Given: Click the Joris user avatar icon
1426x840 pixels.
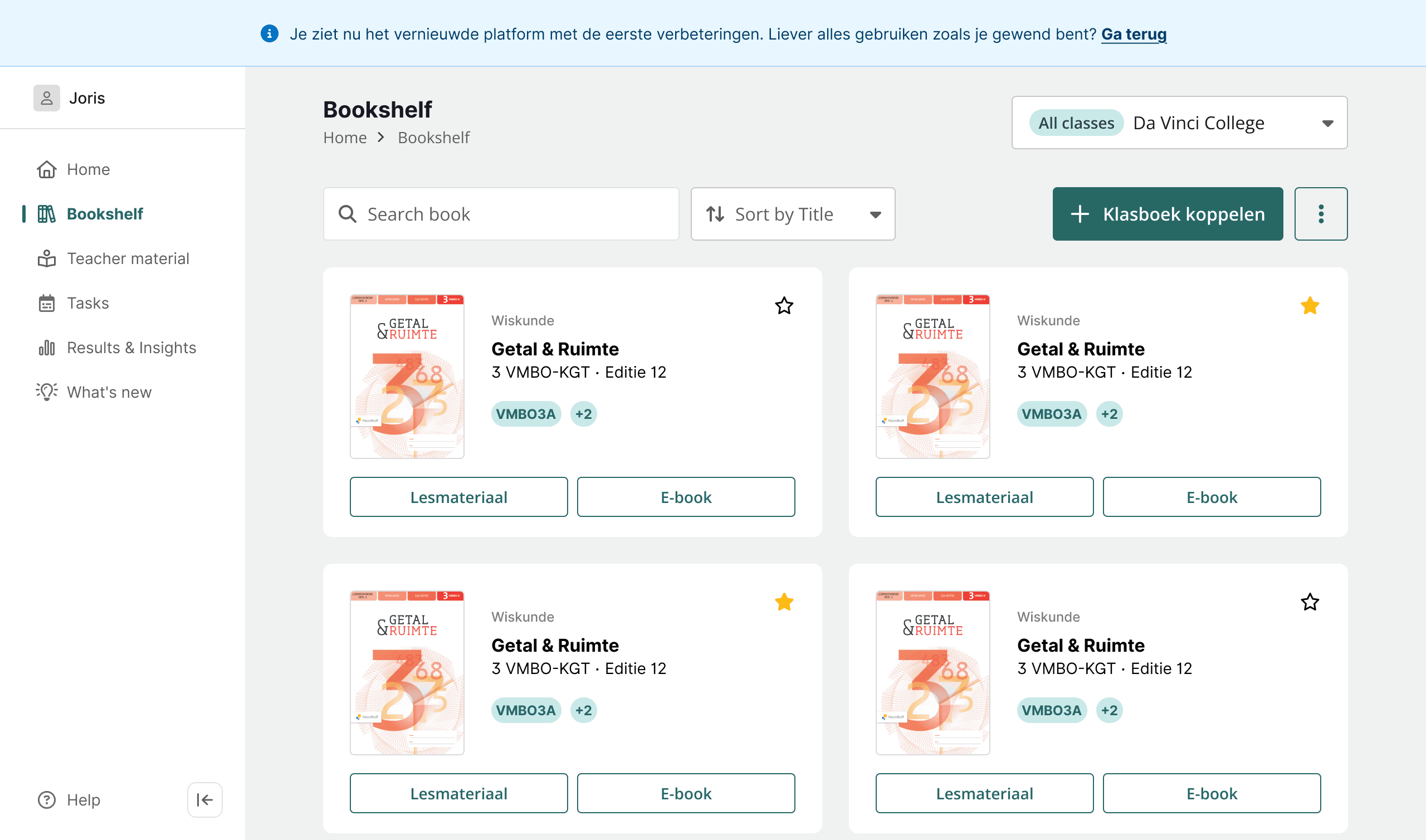Looking at the screenshot, I should [46, 98].
